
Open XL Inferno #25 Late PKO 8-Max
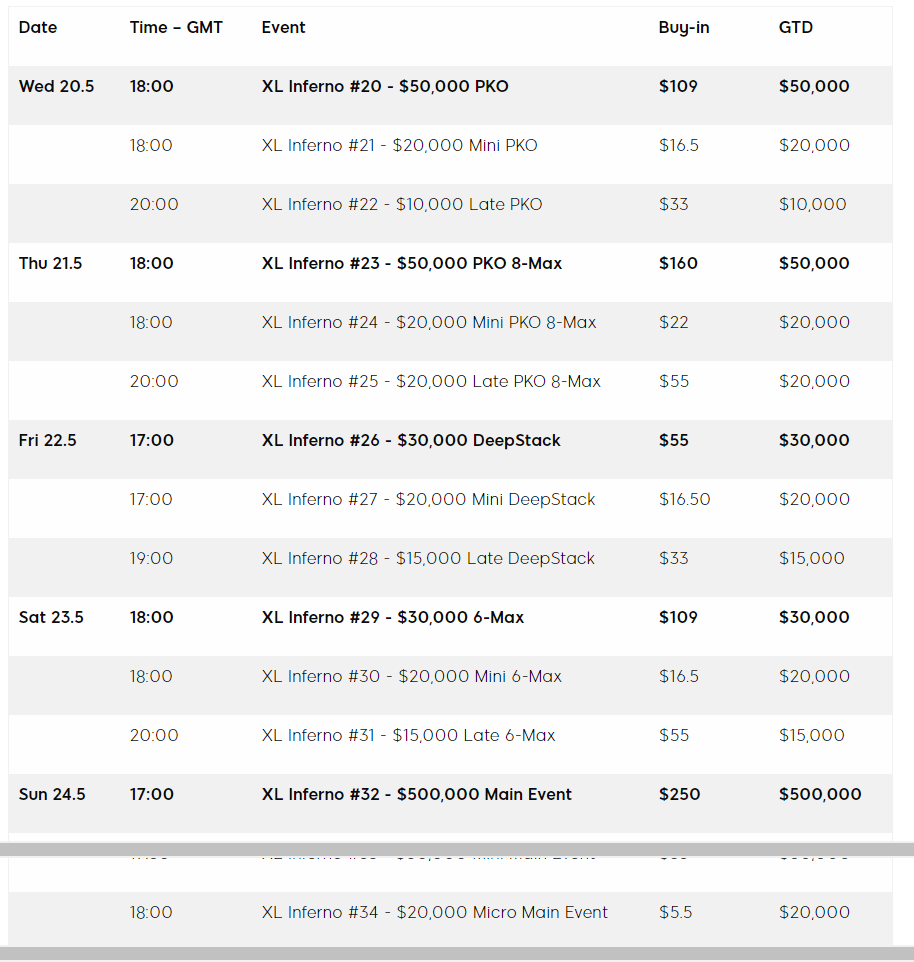coord(431,382)
